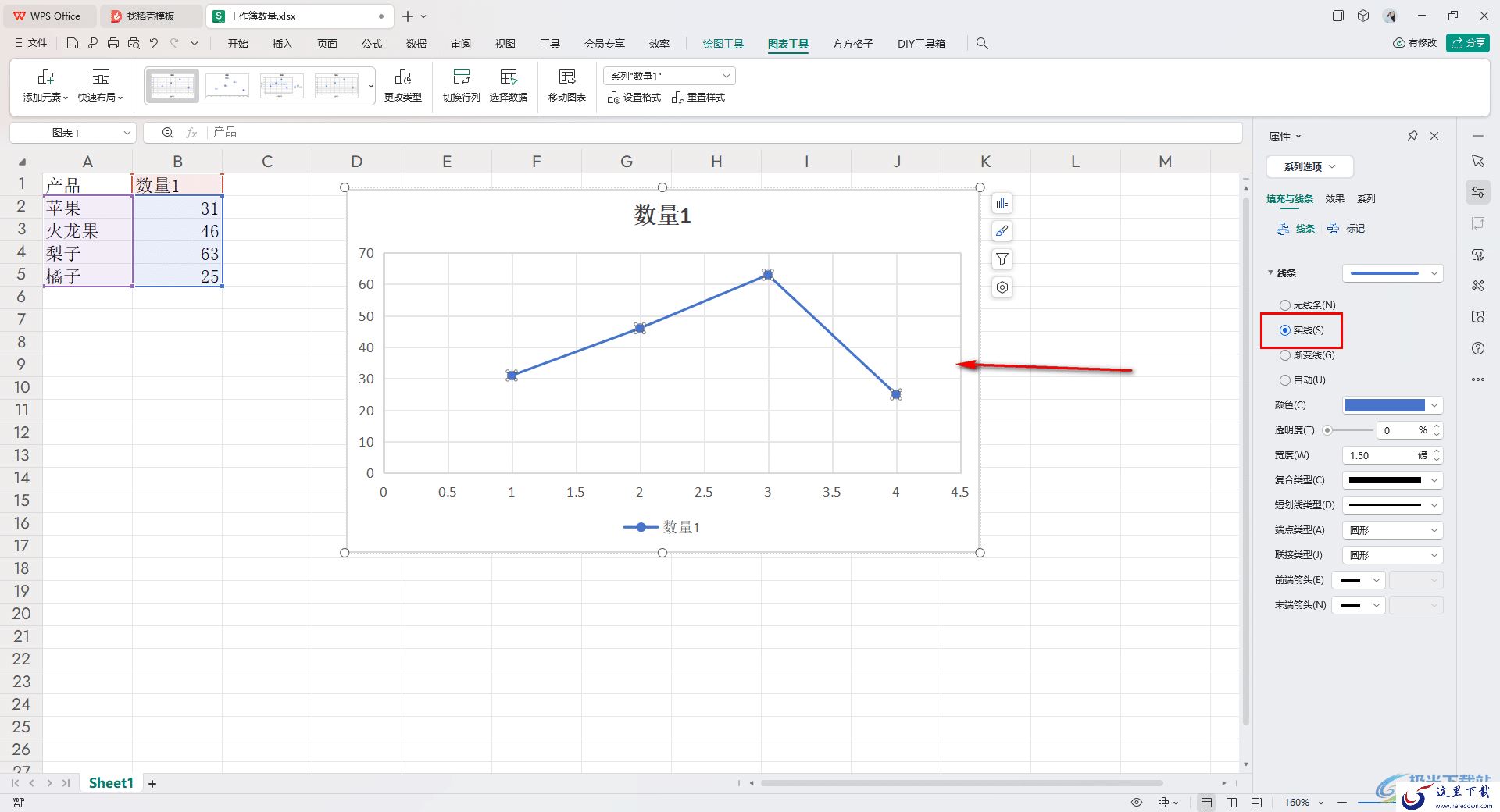Click the Share (分享) button
Screen dimensions: 1500x812
pos(1467,43)
